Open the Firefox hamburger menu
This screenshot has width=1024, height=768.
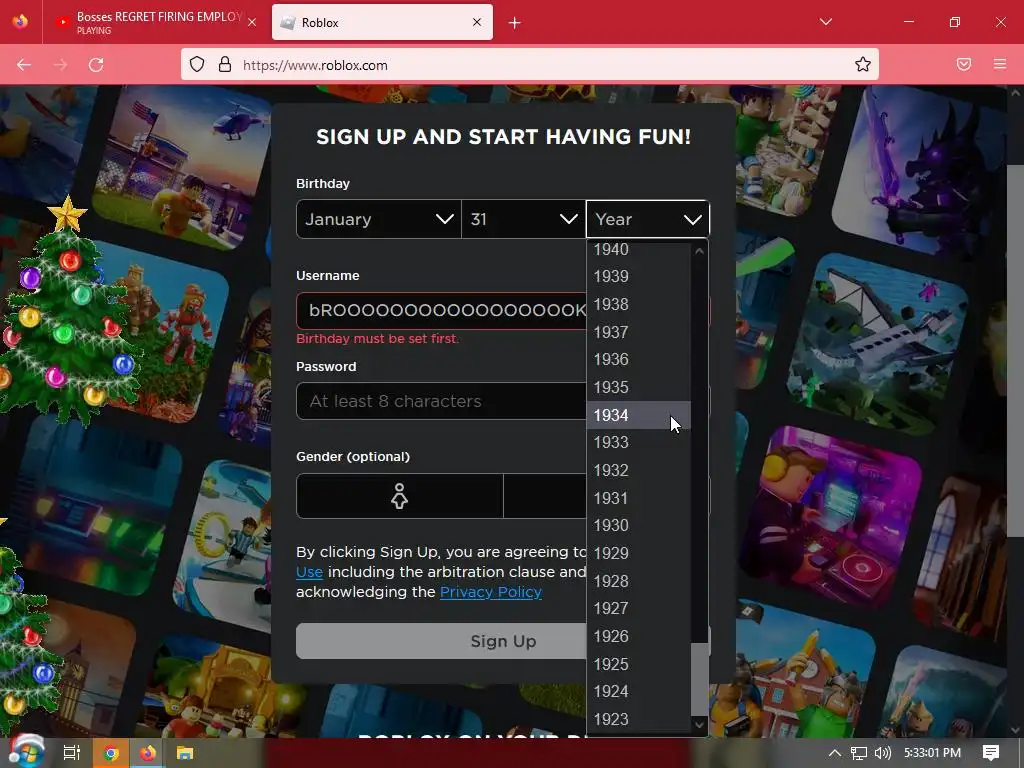tap(1000, 65)
